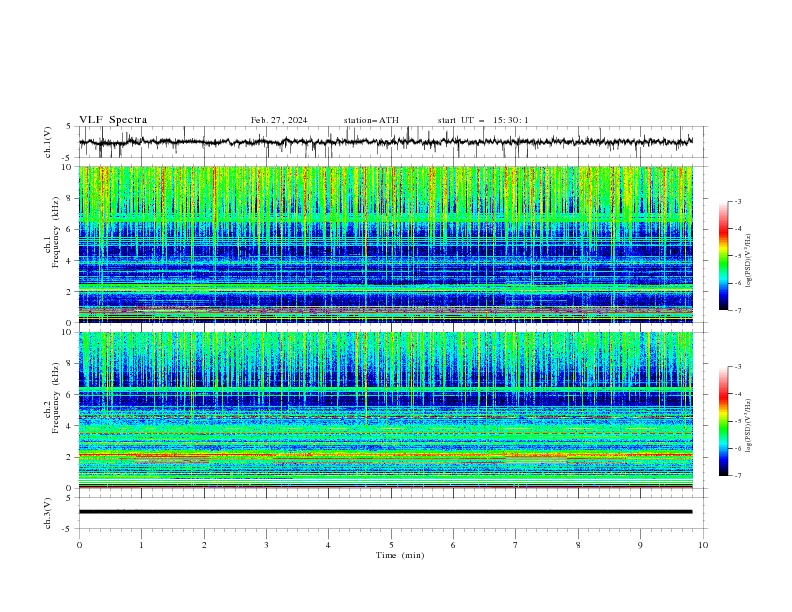792x612 pixels.
Task: Click the "5" voltage tick of ch.3(V) axis
Action: coord(70,498)
